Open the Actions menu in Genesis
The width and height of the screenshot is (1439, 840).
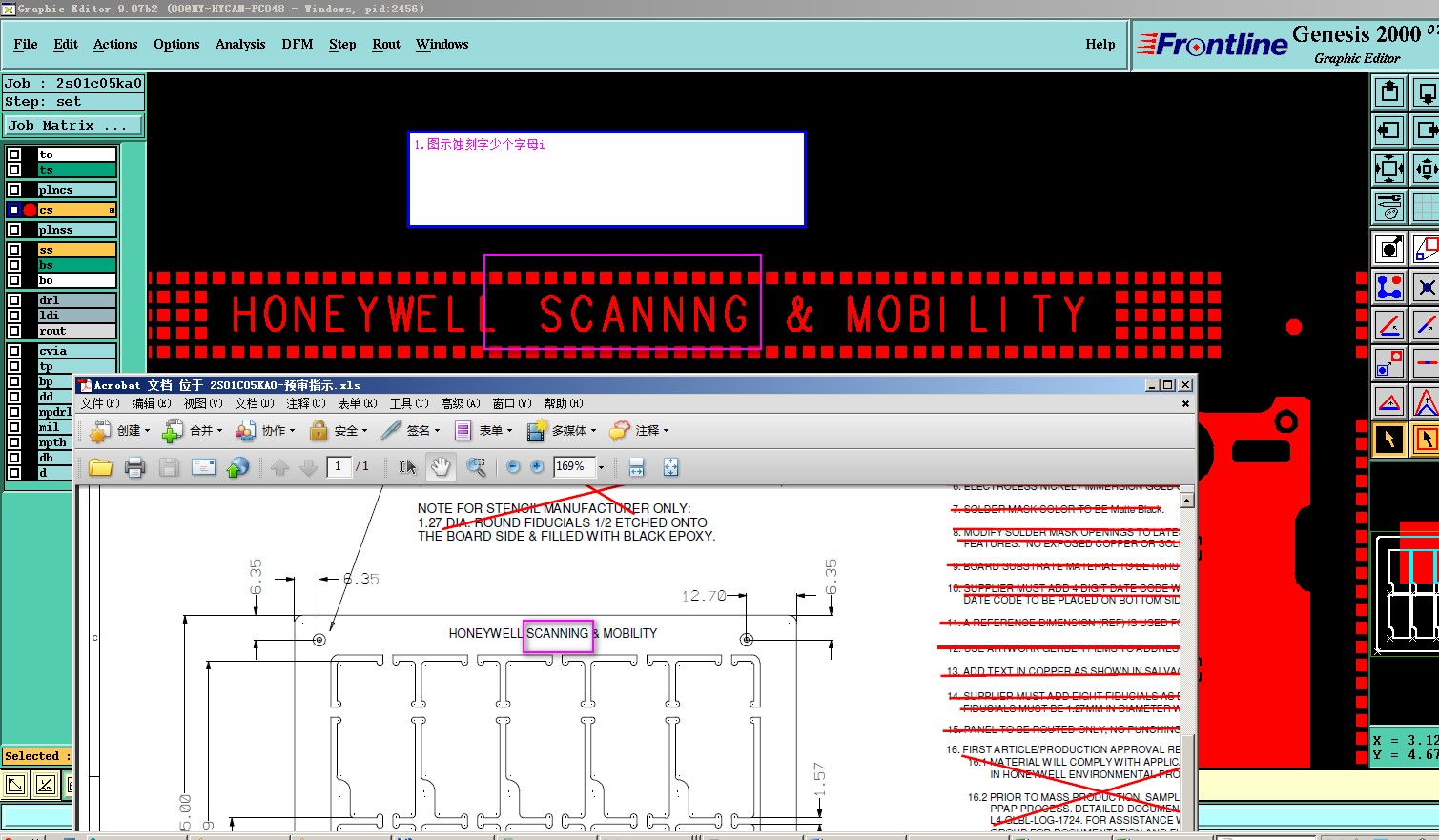click(x=115, y=45)
